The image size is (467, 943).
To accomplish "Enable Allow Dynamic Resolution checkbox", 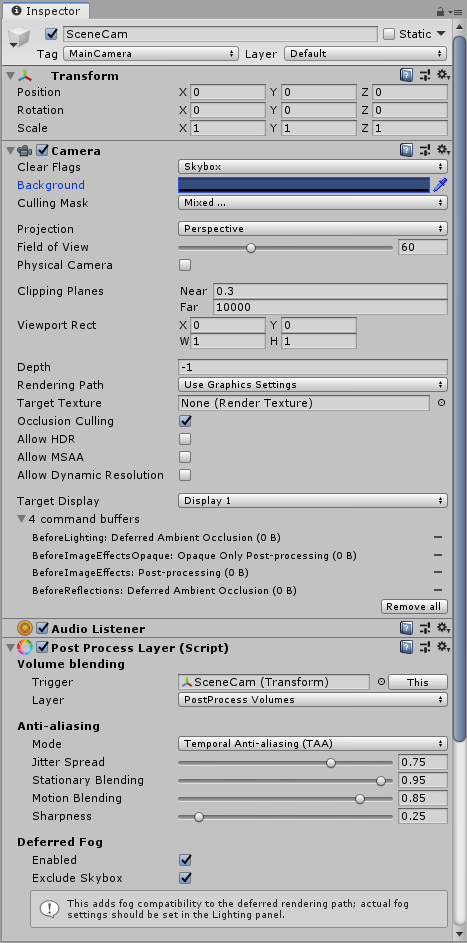I will pyautogui.click(x=185, y=475).
